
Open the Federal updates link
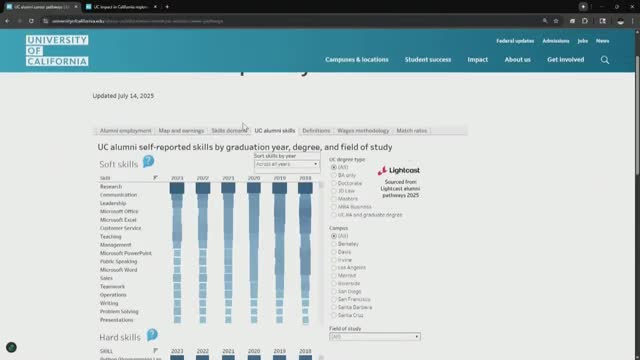pos(515,41)
